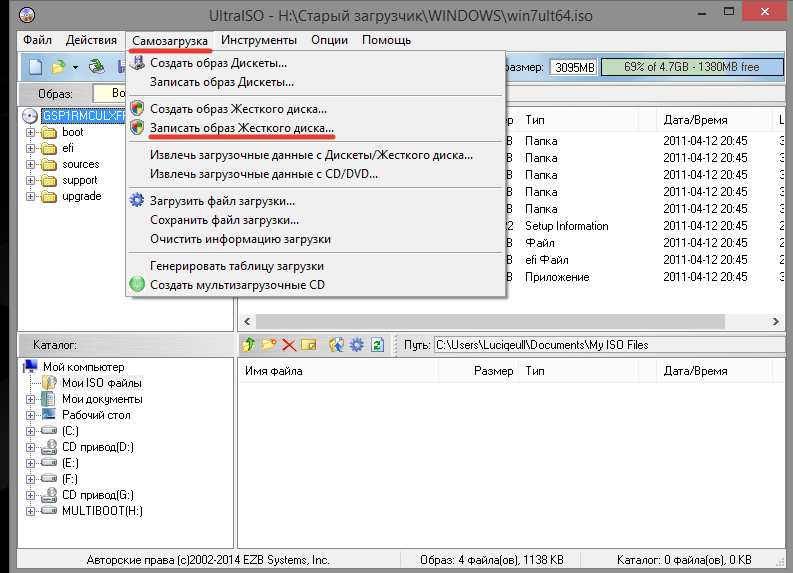Click the New folder icon in catalog toolbar
This screenshot has height=573, width=793.
(x=268, y=345)
